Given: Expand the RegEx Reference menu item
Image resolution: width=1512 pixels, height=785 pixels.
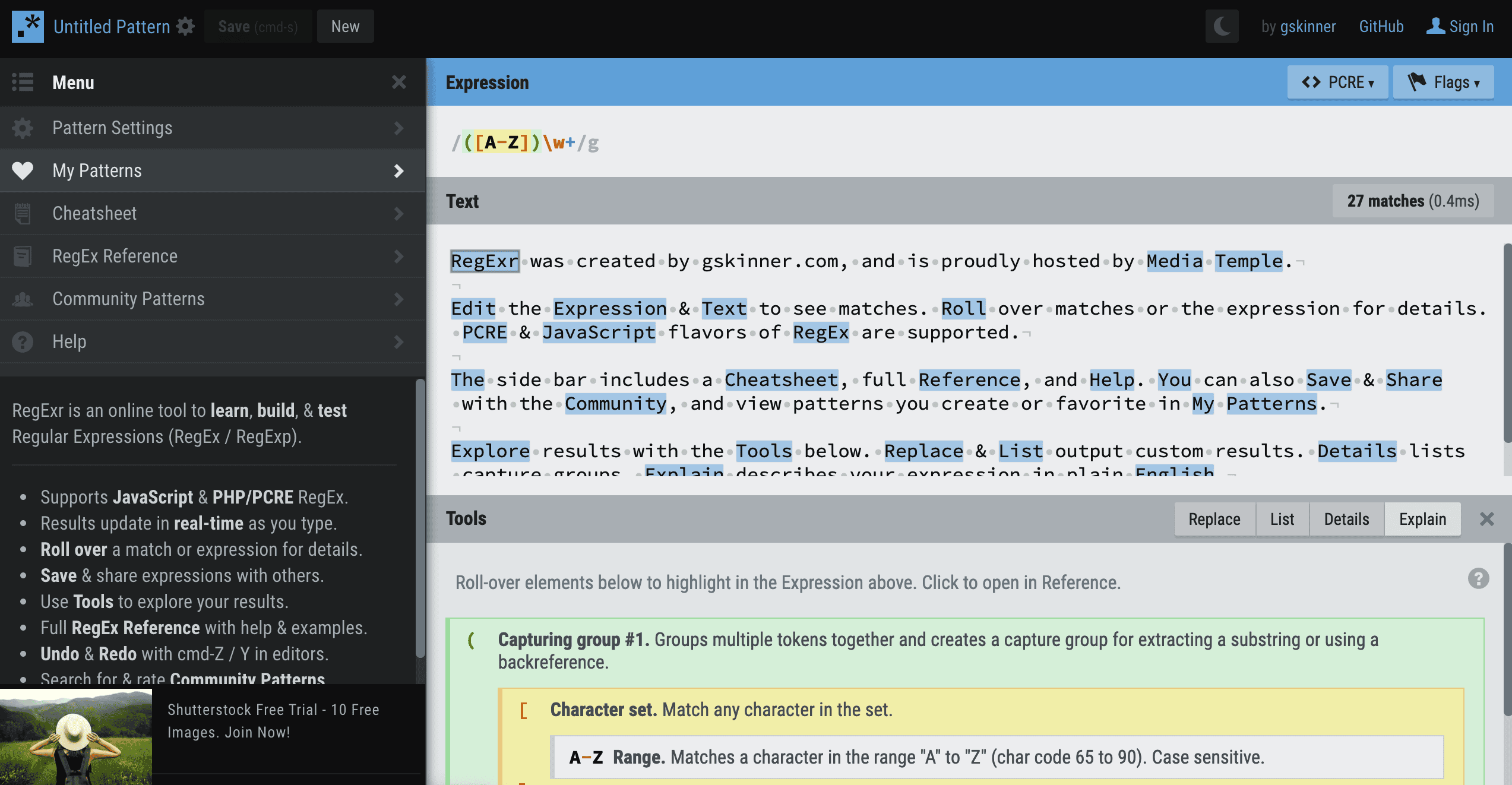Looking at the screenshot, I should coord(213,257).
